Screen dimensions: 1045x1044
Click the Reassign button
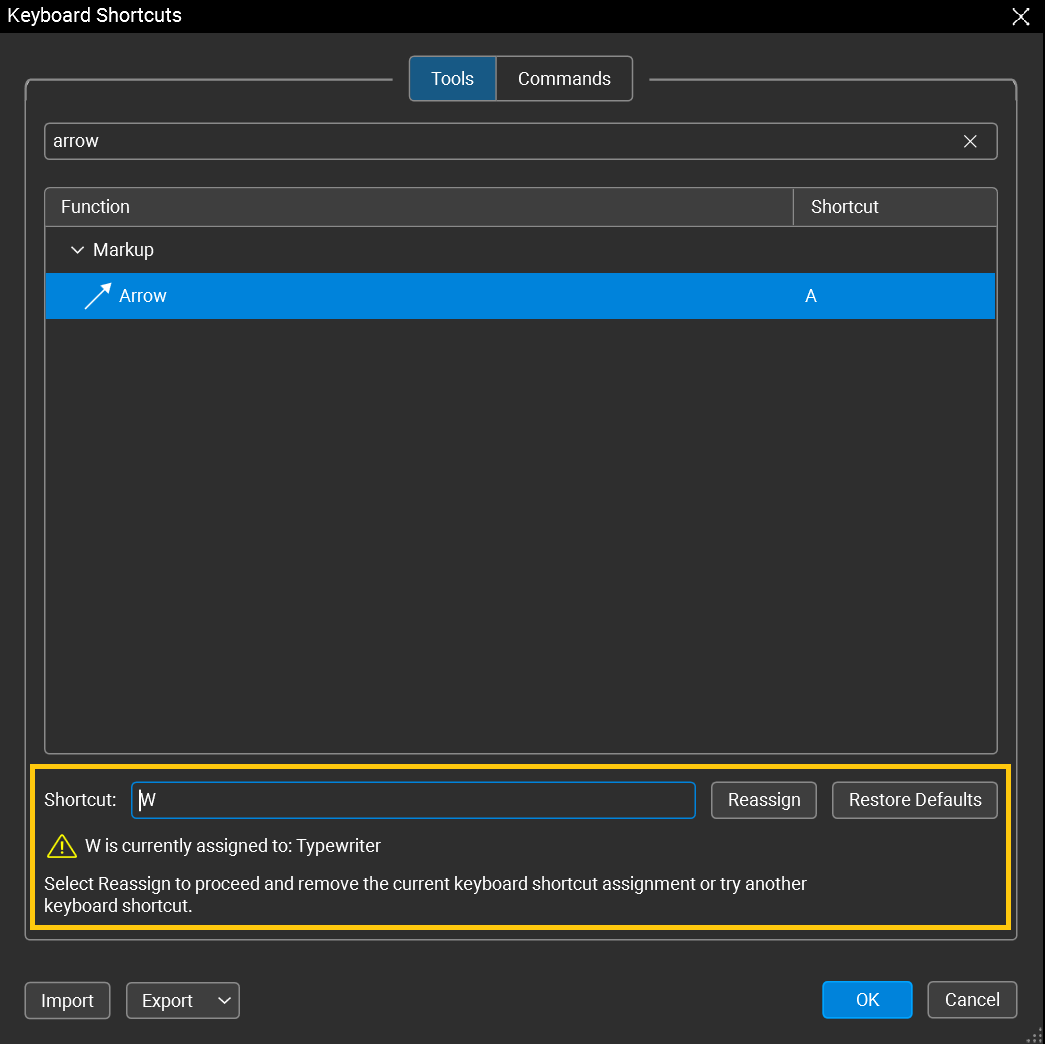click(x=763, y=800)
